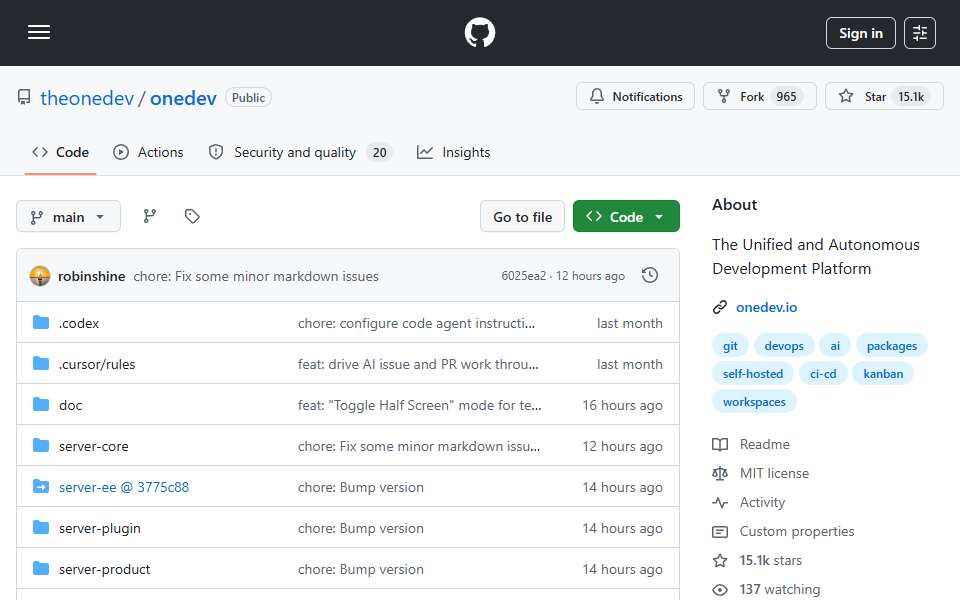Open server-core commit message link
This screenshot has height=600, width=960.
click(x=419, y=446)
